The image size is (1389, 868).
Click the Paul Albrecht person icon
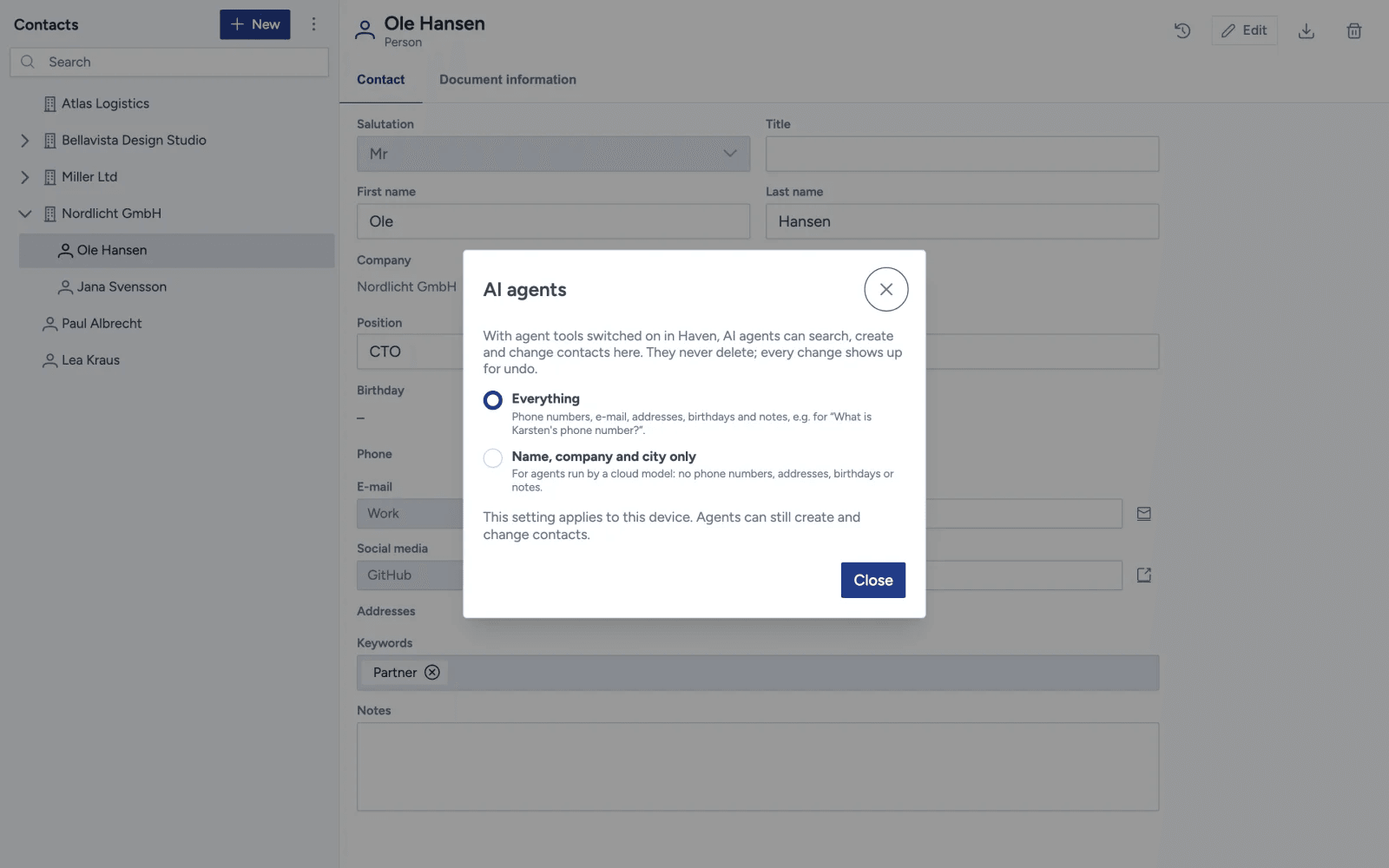click(x=49, y=324)
